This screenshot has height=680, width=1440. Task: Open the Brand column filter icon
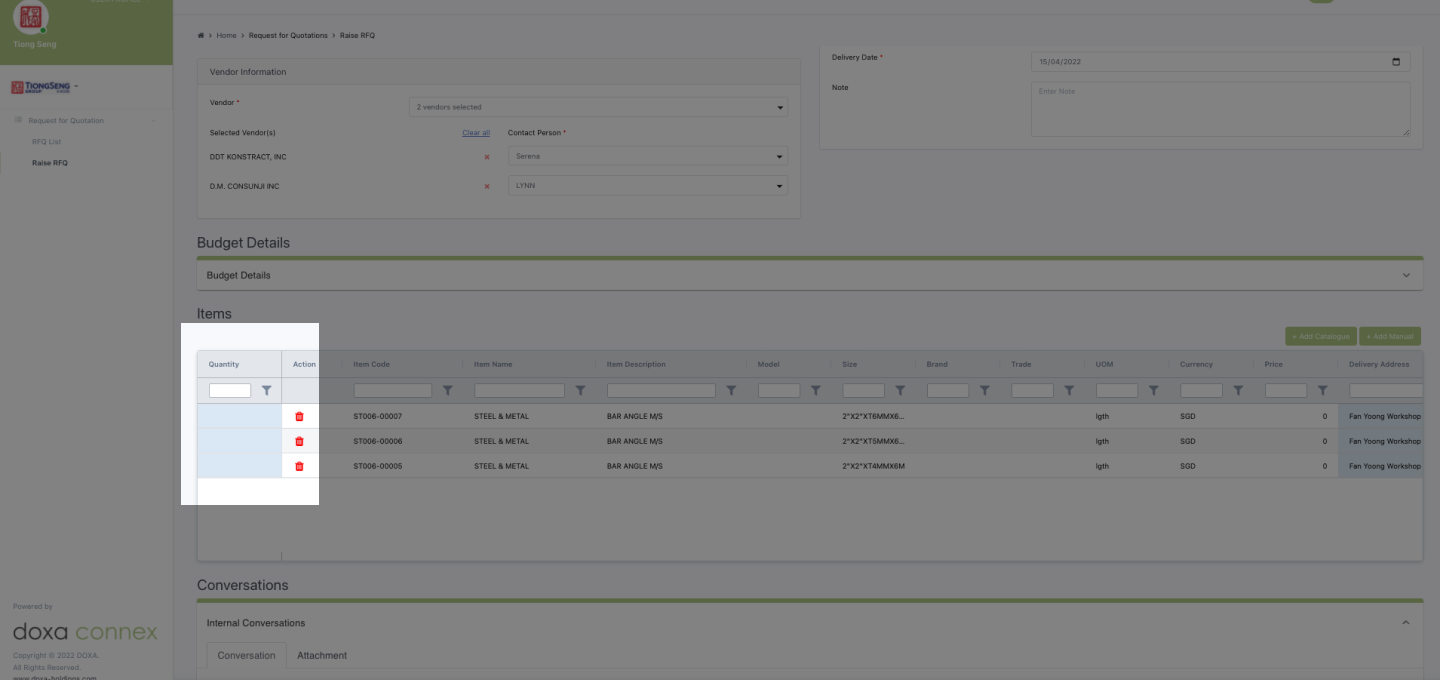click(x=984, y=391)
